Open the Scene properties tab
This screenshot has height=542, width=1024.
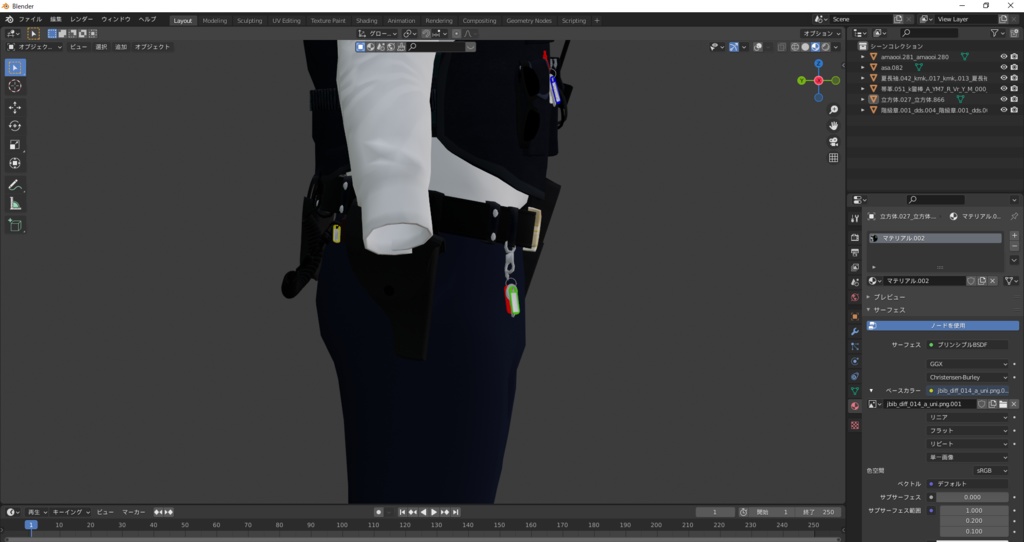click(x=855, y=282)
